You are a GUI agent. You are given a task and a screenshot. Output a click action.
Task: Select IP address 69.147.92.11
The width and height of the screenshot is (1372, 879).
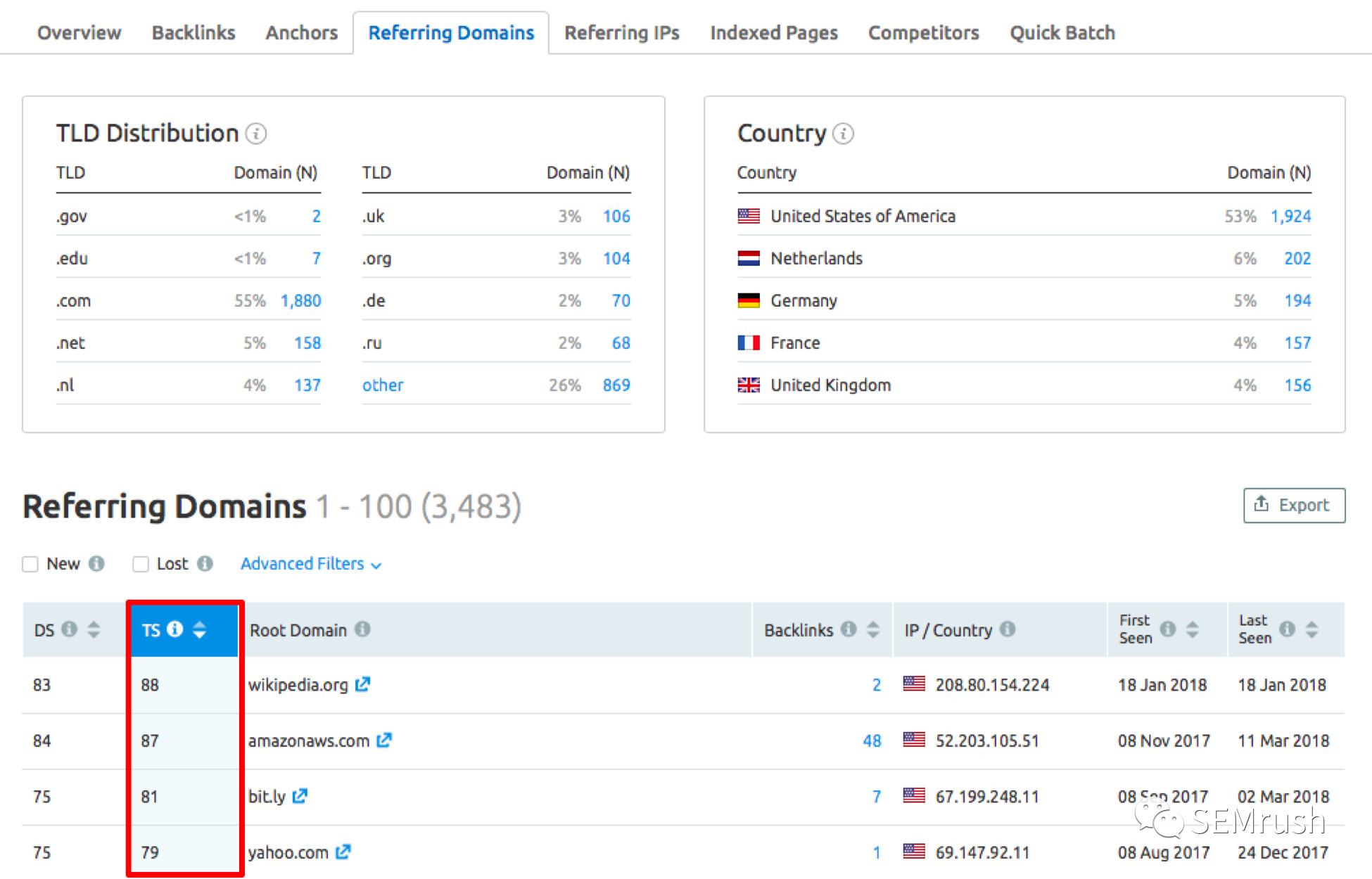coord(982,852)
